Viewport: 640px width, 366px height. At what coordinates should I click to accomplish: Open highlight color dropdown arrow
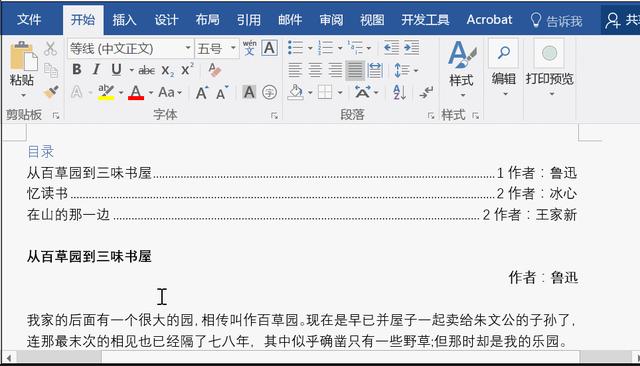[121, 93]
